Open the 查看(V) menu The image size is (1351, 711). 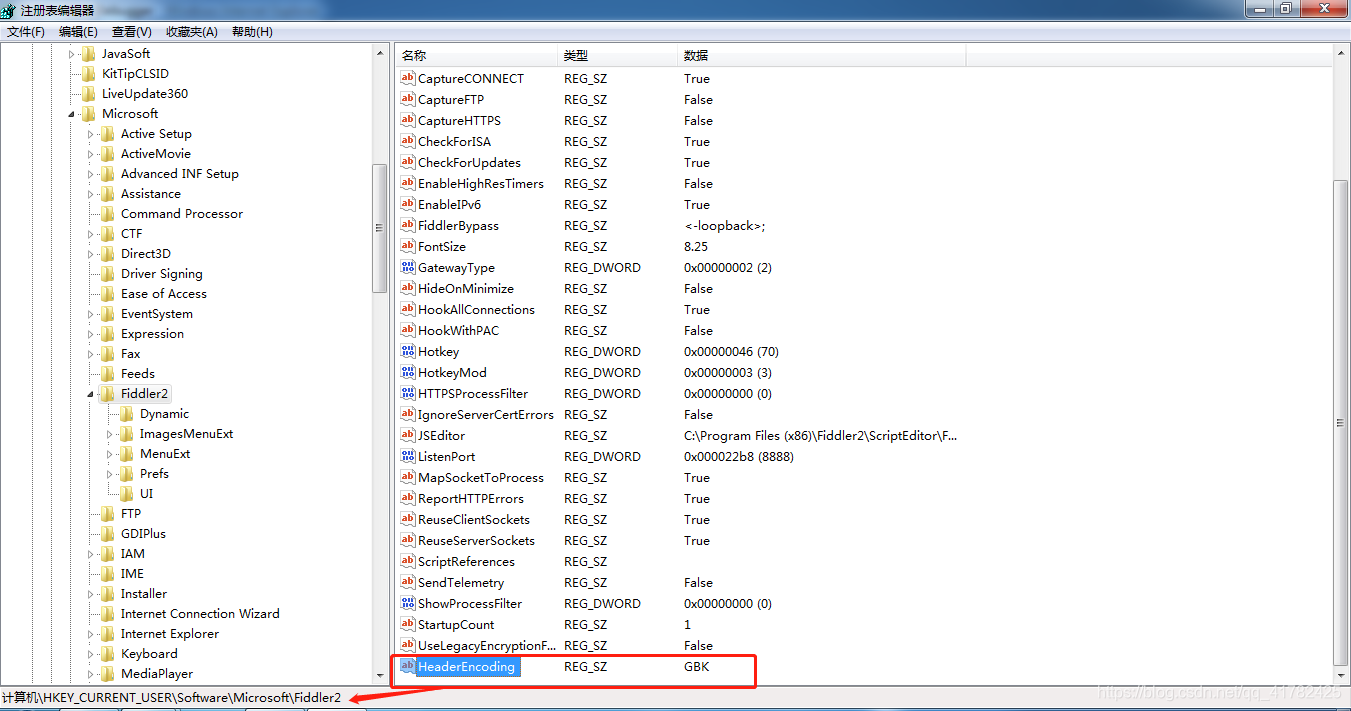tap(132, 32)
